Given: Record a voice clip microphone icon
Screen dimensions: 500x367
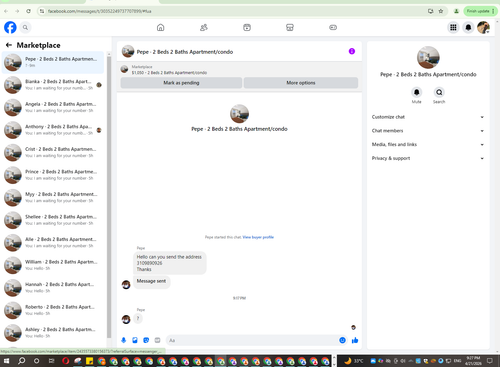Looking at the screenshot, I should tap(124, 340).
